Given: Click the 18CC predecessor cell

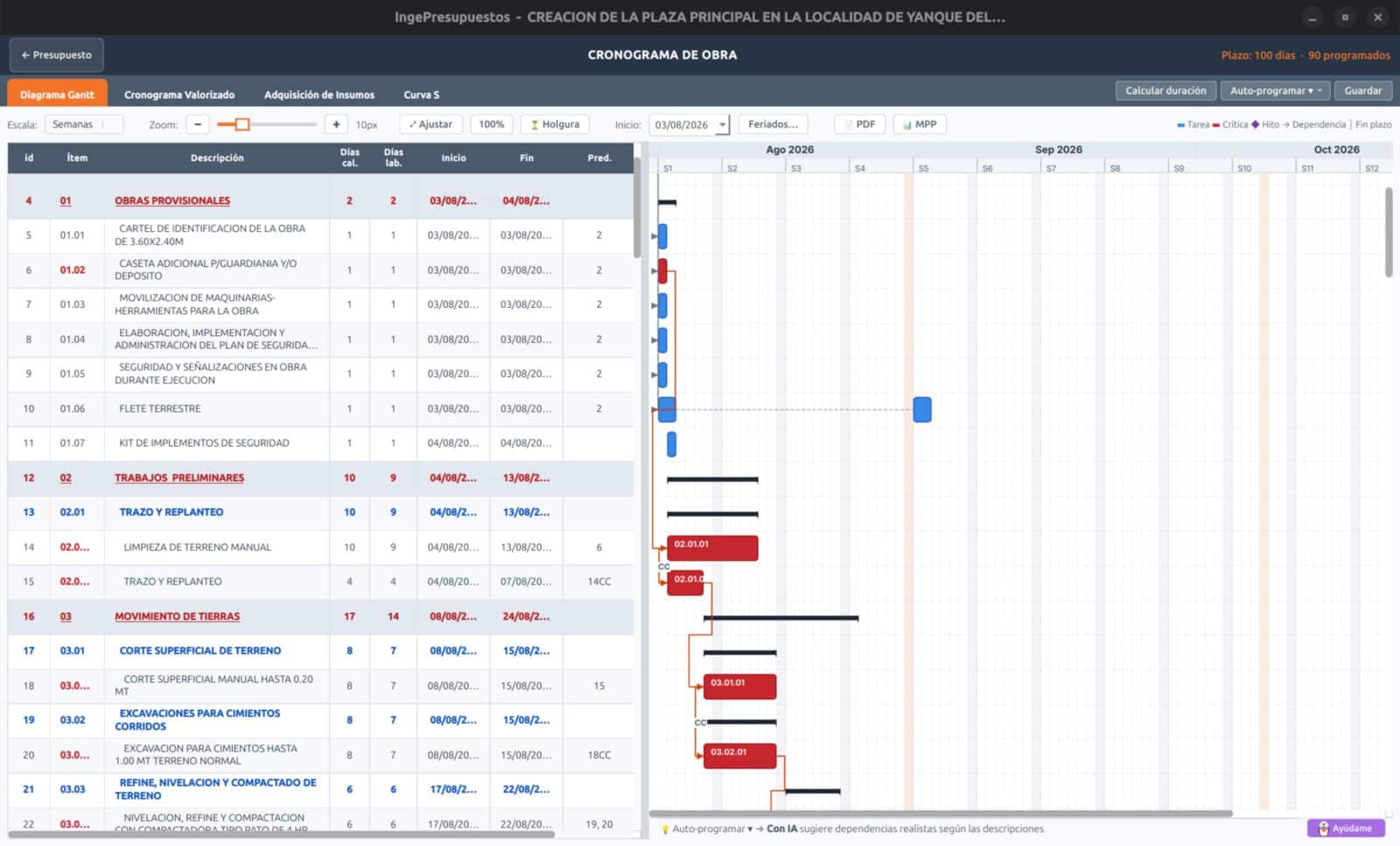Looking at the screenshot, I should pyautogui.click(x=599, y=755).
